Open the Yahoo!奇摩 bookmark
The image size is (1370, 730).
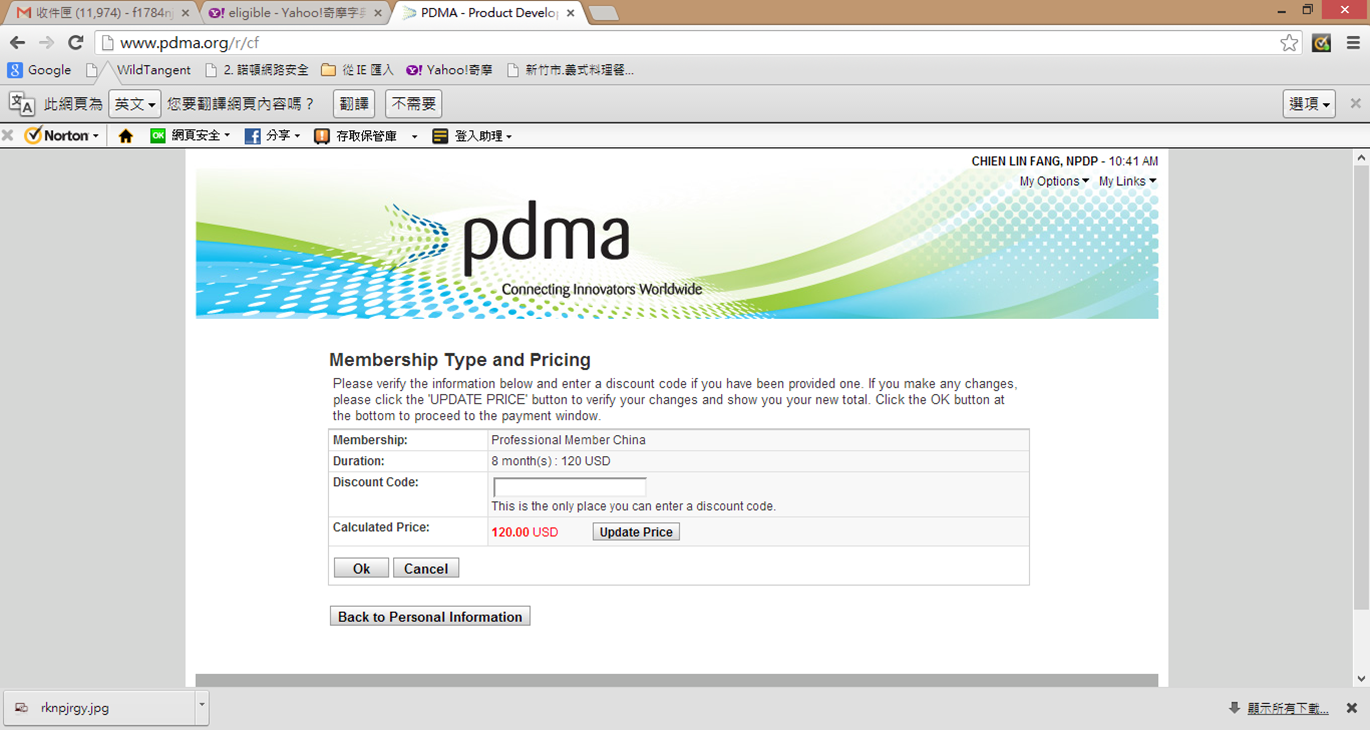(x=449, y=70)
